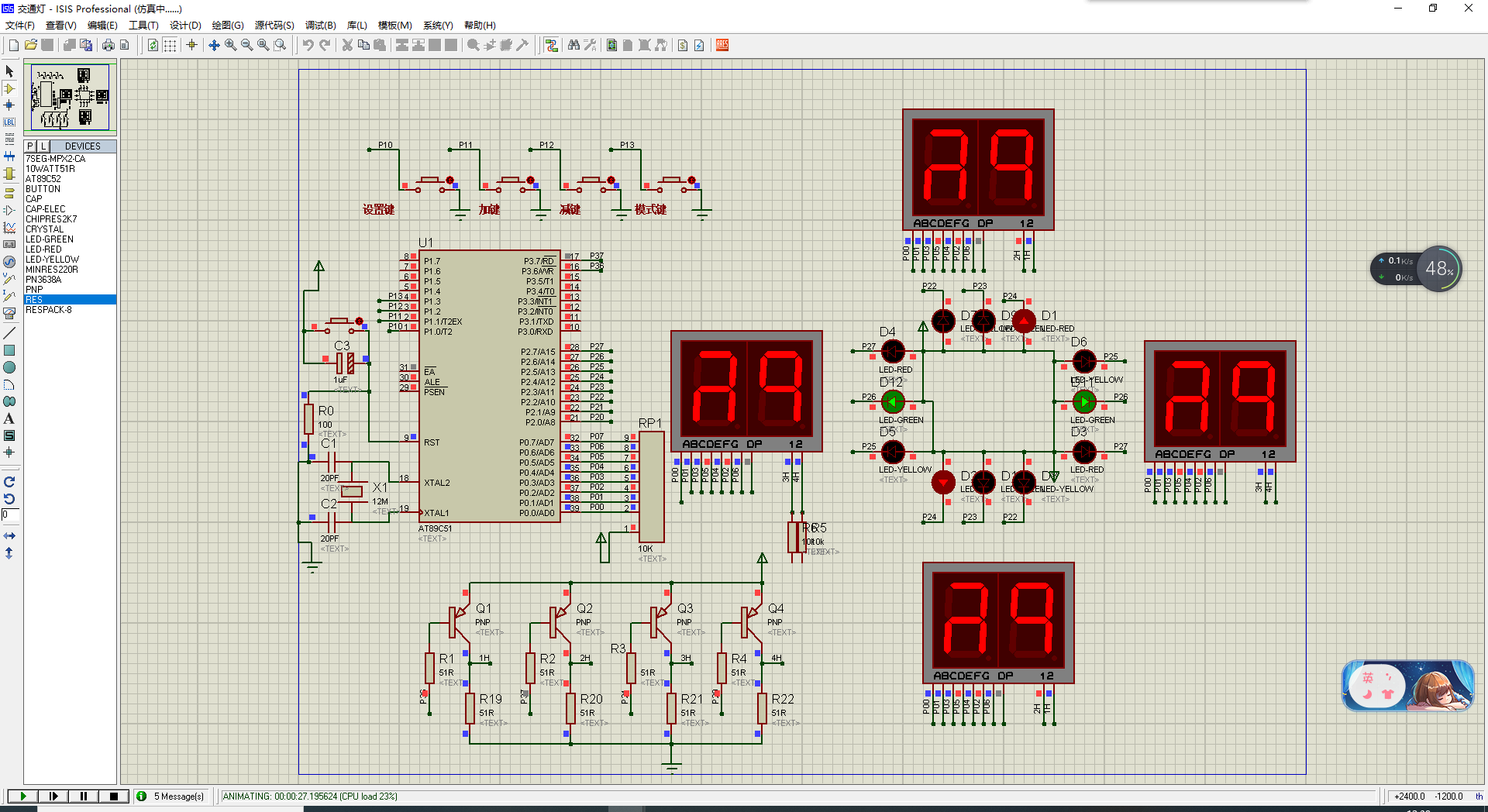Screen dimensions: 1488x812
Task: Click the L library button
Action: [x=43, y=146]
